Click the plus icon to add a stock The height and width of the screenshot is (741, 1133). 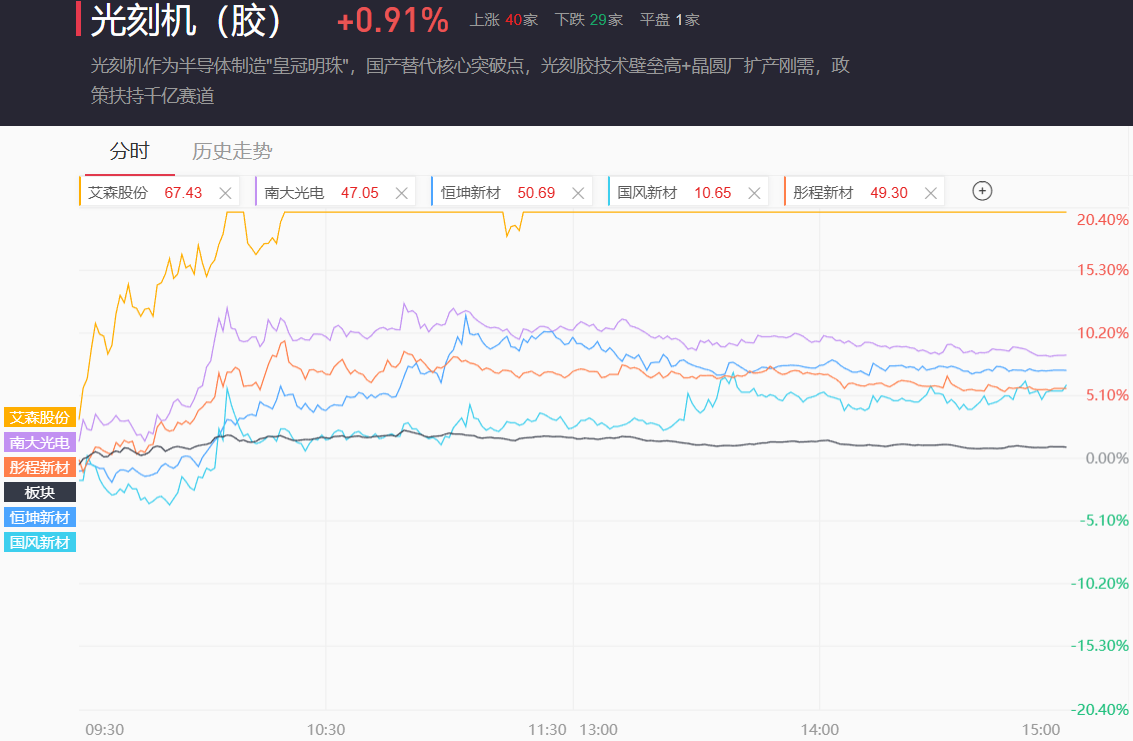(x=982, y=191)
